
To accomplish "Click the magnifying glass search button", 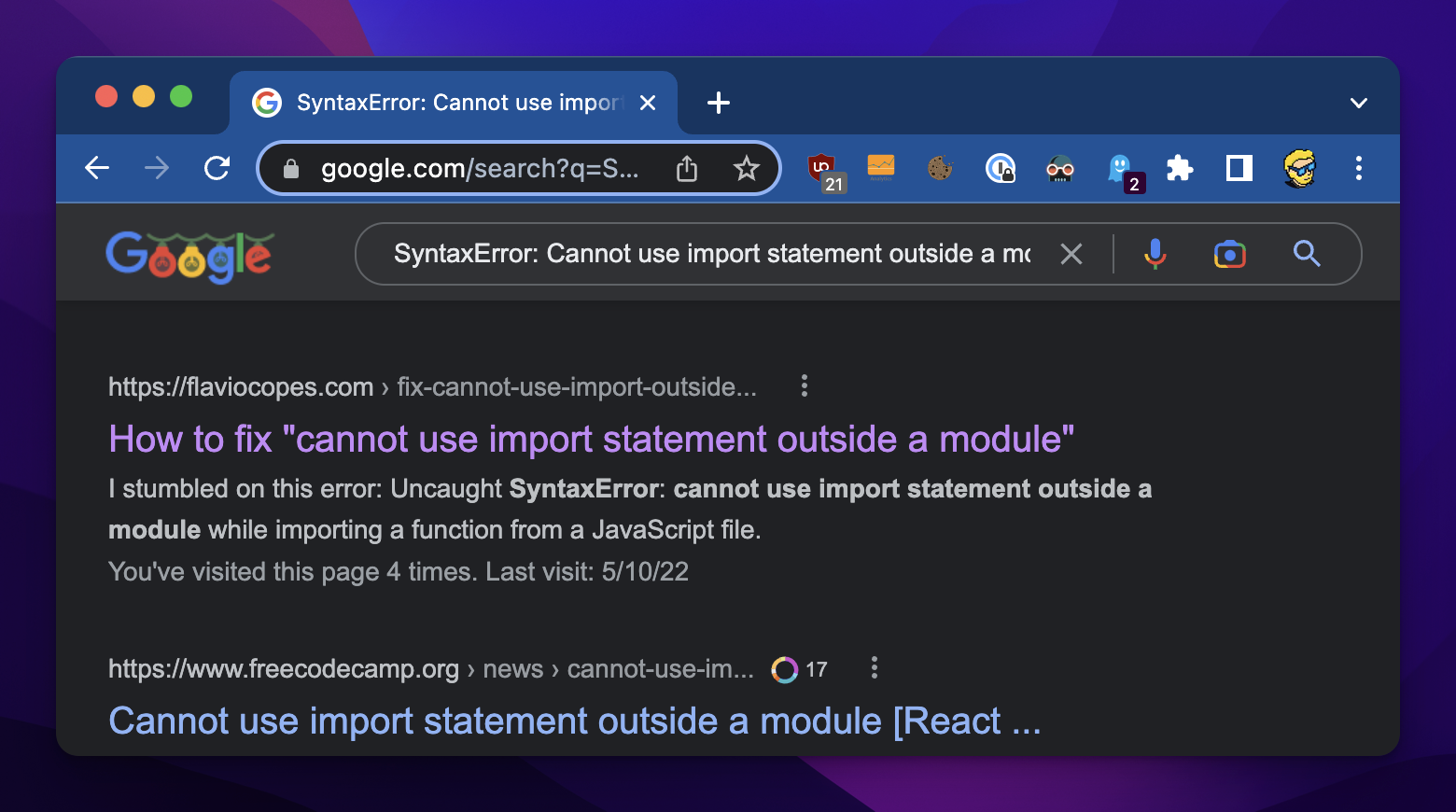I will point(1306,254).
